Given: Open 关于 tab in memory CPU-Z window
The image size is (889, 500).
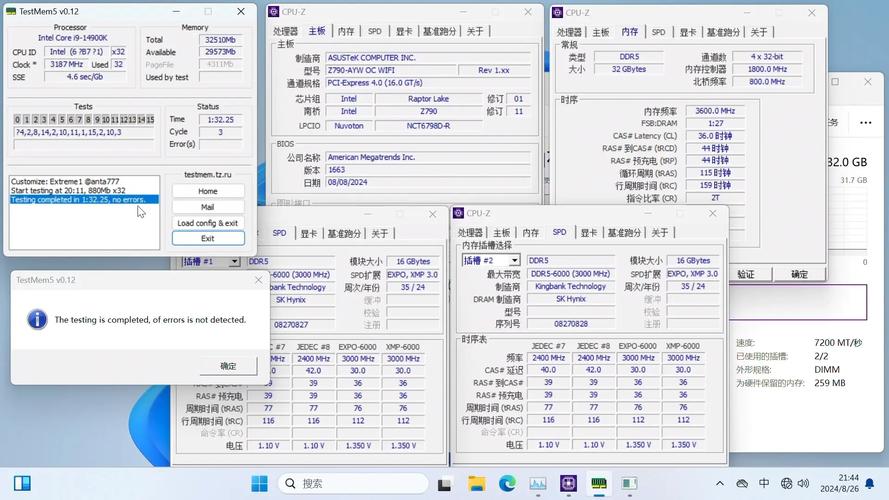Looking at the screenshot, I should [759, 32].
